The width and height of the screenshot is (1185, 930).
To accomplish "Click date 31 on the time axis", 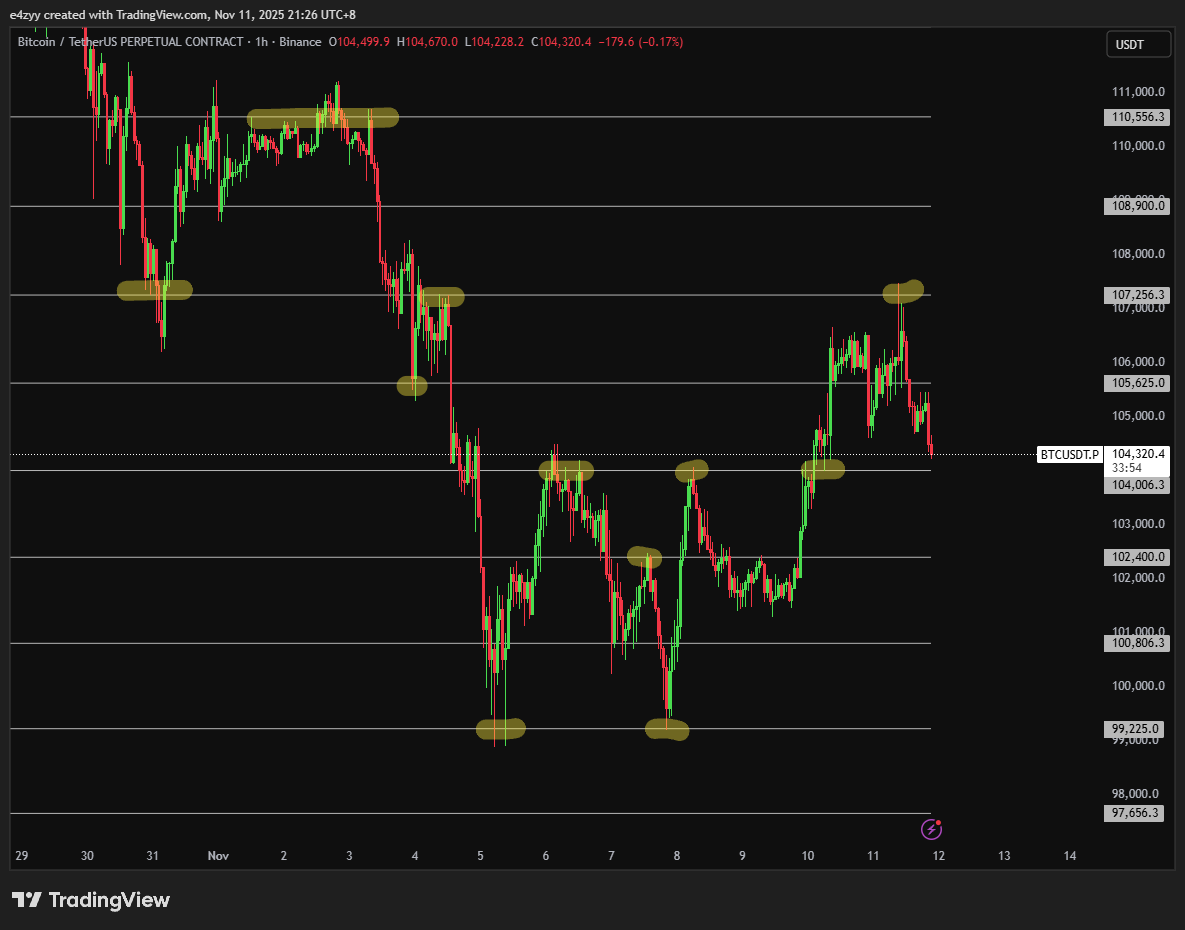I will pos(153,856).
